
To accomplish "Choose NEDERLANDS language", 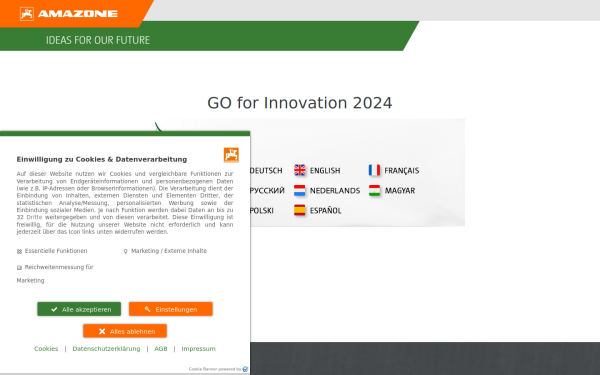I will [x=335, y=191].
